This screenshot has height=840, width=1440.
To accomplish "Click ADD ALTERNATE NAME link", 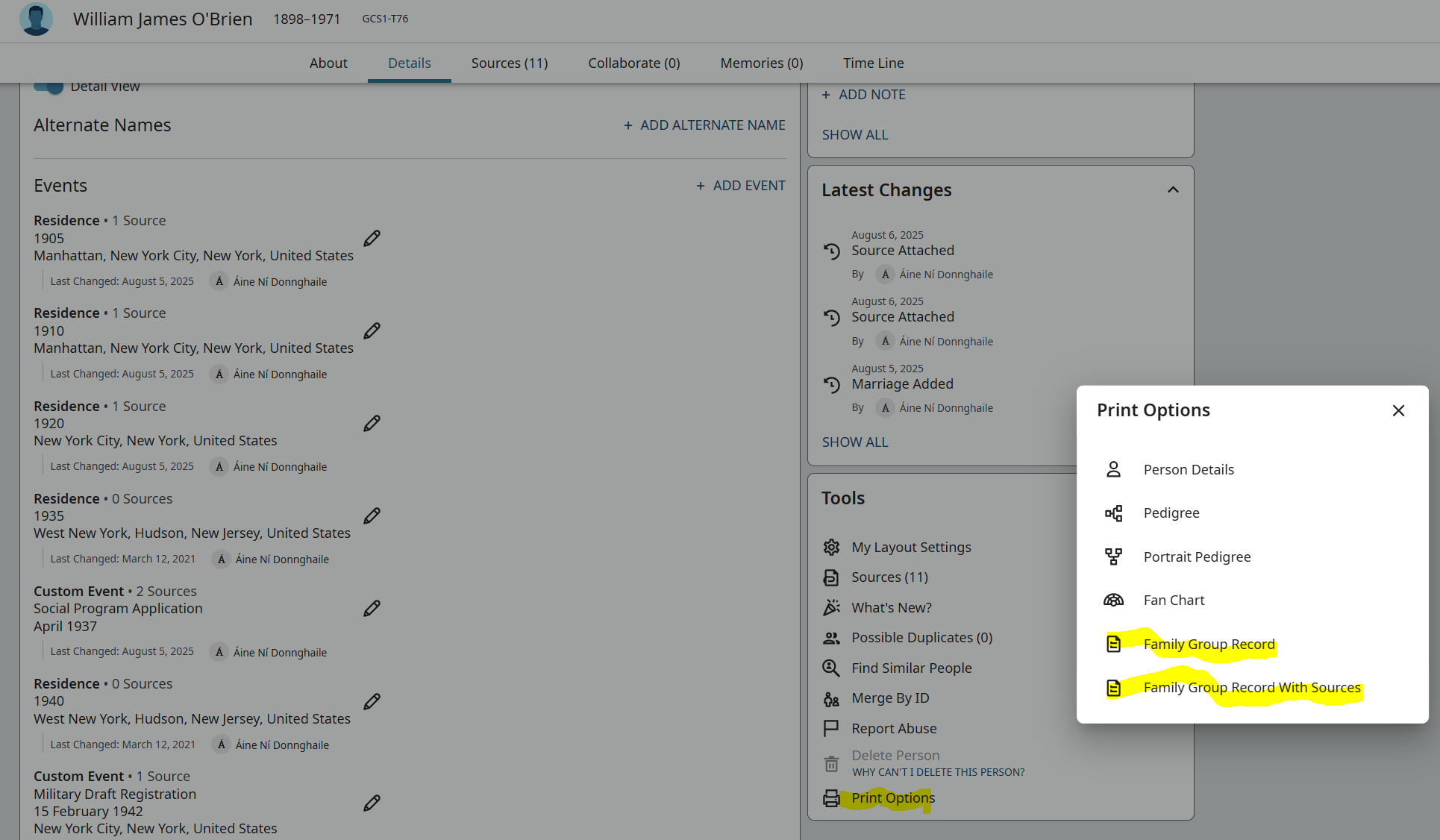I will coord(704,125).
